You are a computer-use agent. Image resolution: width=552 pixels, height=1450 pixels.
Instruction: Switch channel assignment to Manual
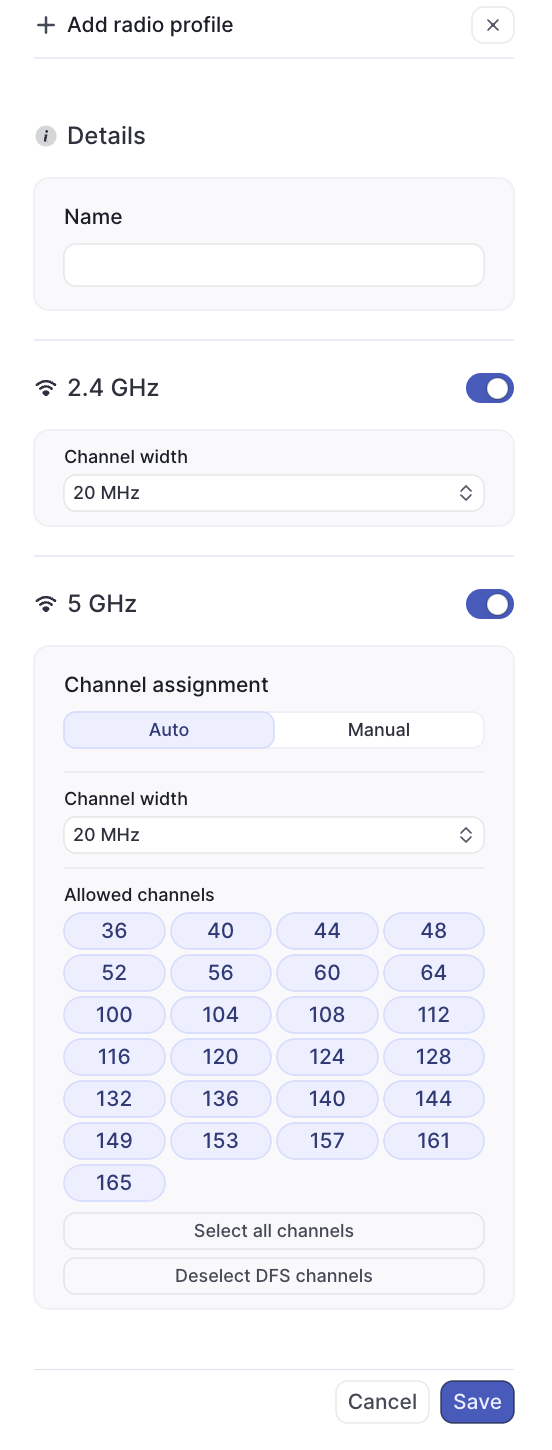pyautogui.click(x=379, y=730)
